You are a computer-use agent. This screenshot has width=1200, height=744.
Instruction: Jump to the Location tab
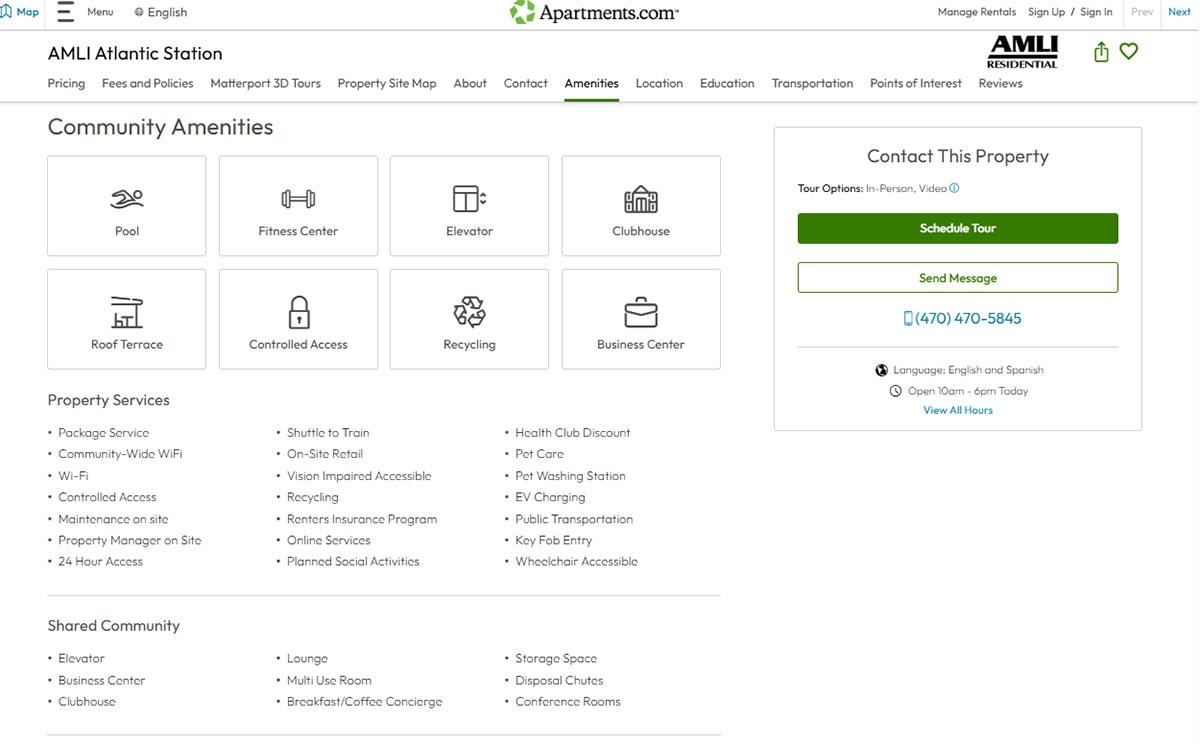click(659, 83)
